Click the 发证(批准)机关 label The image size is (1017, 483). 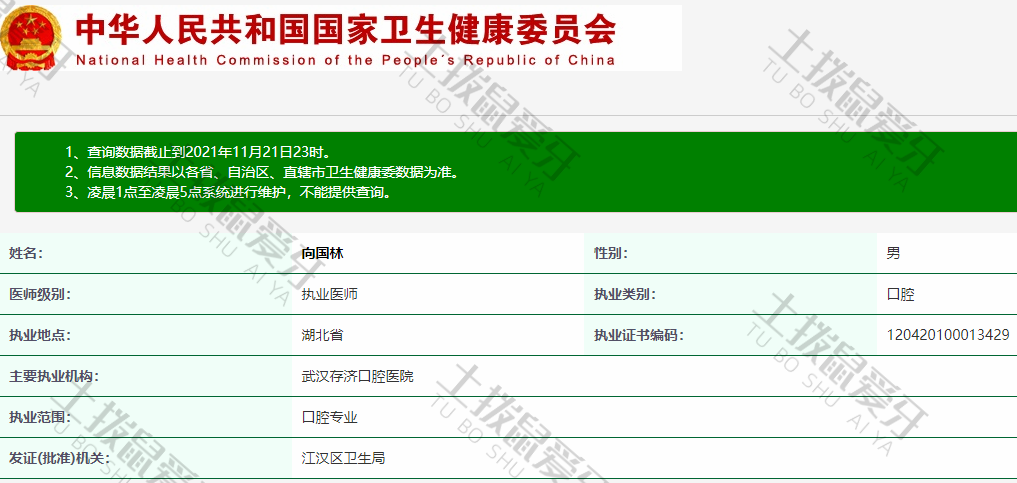(59, 458)
